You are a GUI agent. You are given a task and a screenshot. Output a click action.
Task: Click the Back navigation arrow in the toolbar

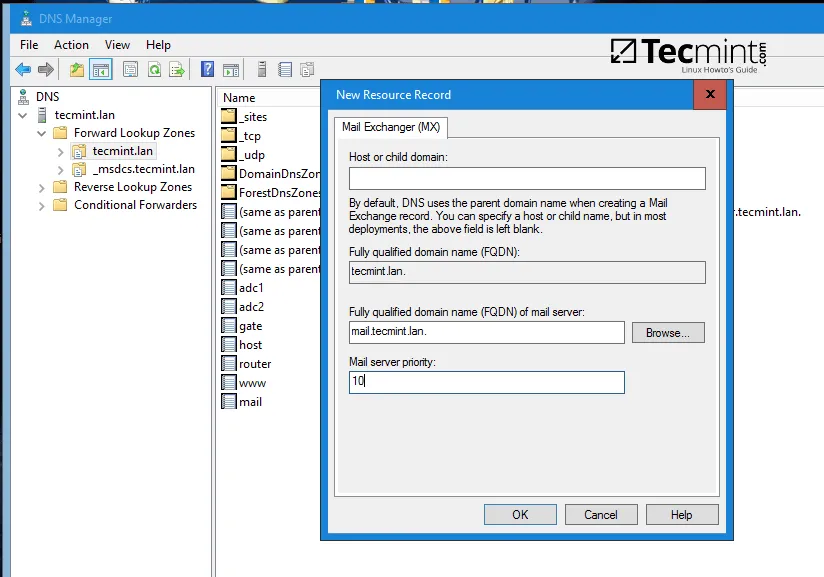click(22, 69)
